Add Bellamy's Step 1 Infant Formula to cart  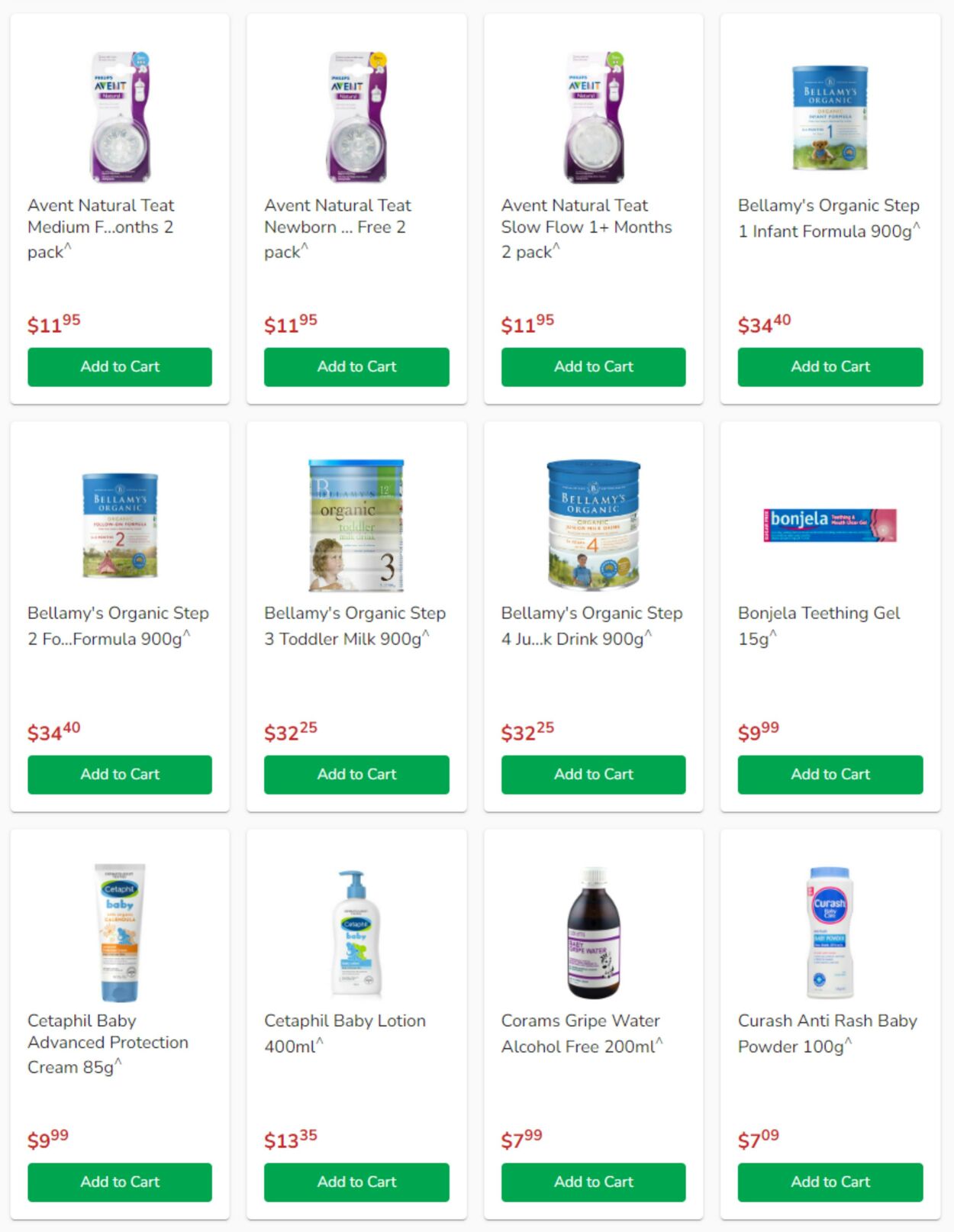830,366
